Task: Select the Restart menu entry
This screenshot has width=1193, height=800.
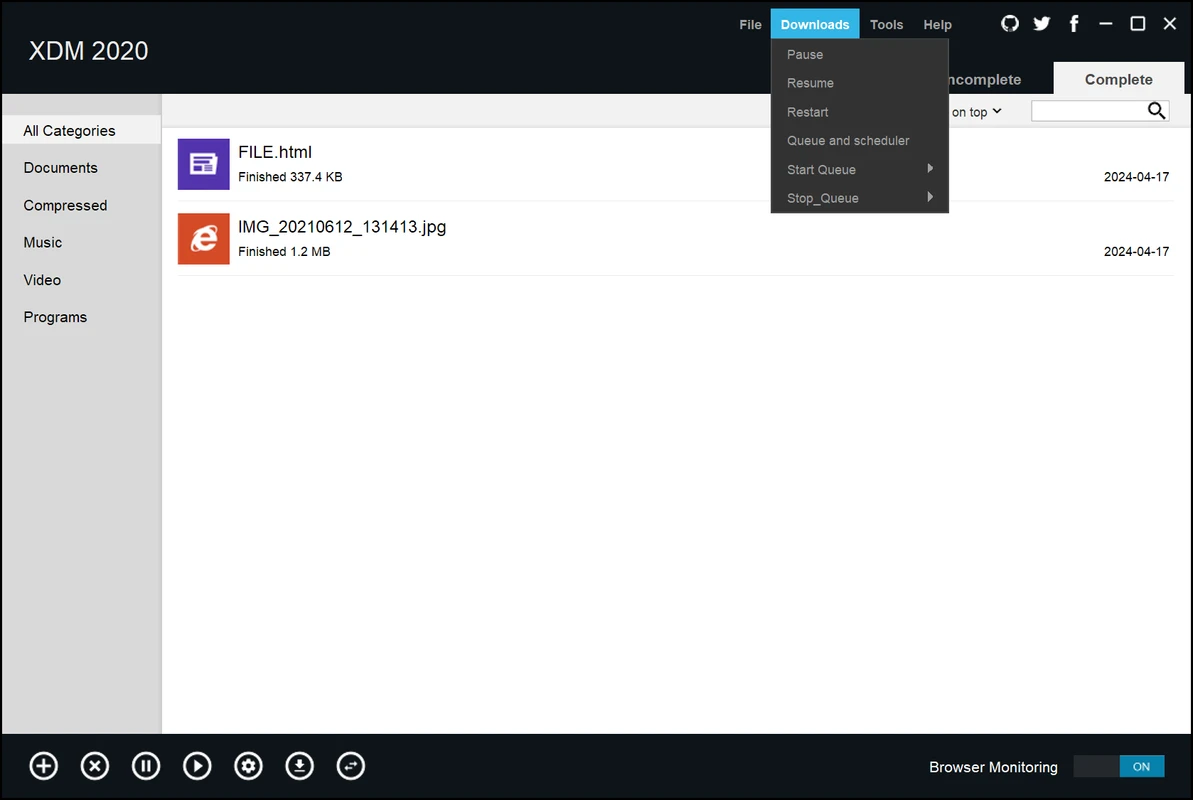Action: click(807, 112)
